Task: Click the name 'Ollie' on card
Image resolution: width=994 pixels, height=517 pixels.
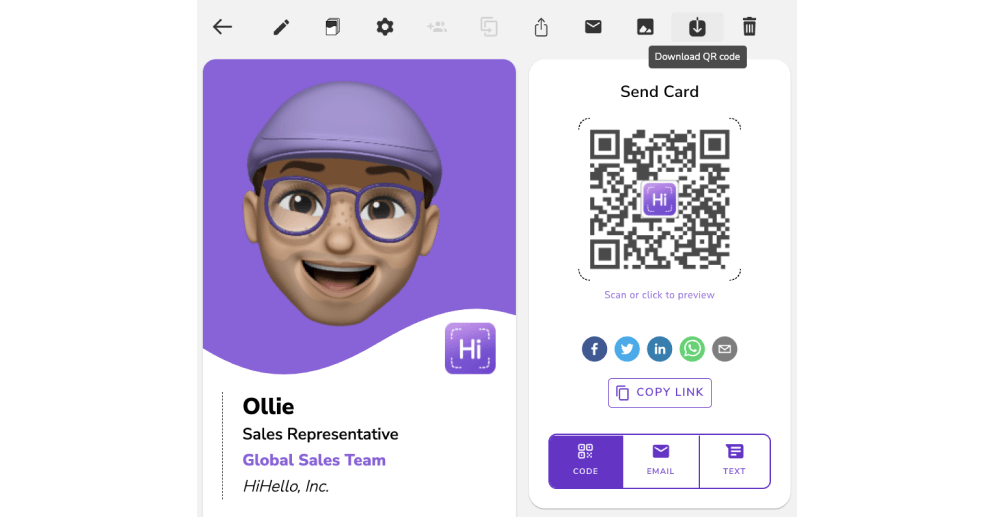Action: (268, 406)
